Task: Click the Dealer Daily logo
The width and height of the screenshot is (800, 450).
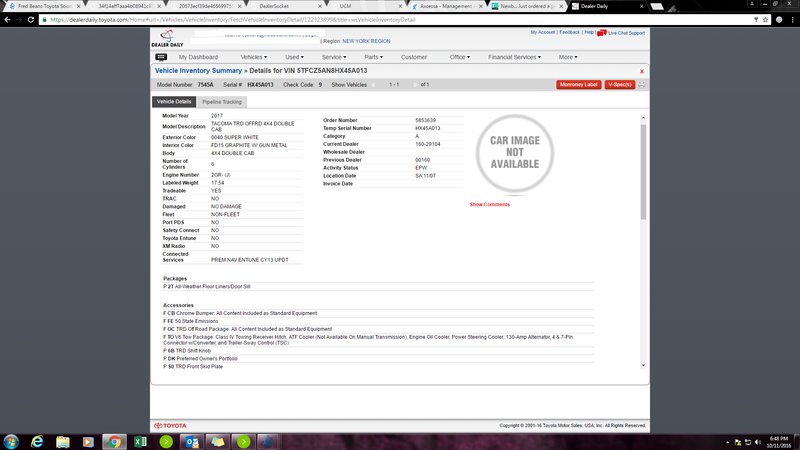Action: pyautogui.click(x=167, y=38)
